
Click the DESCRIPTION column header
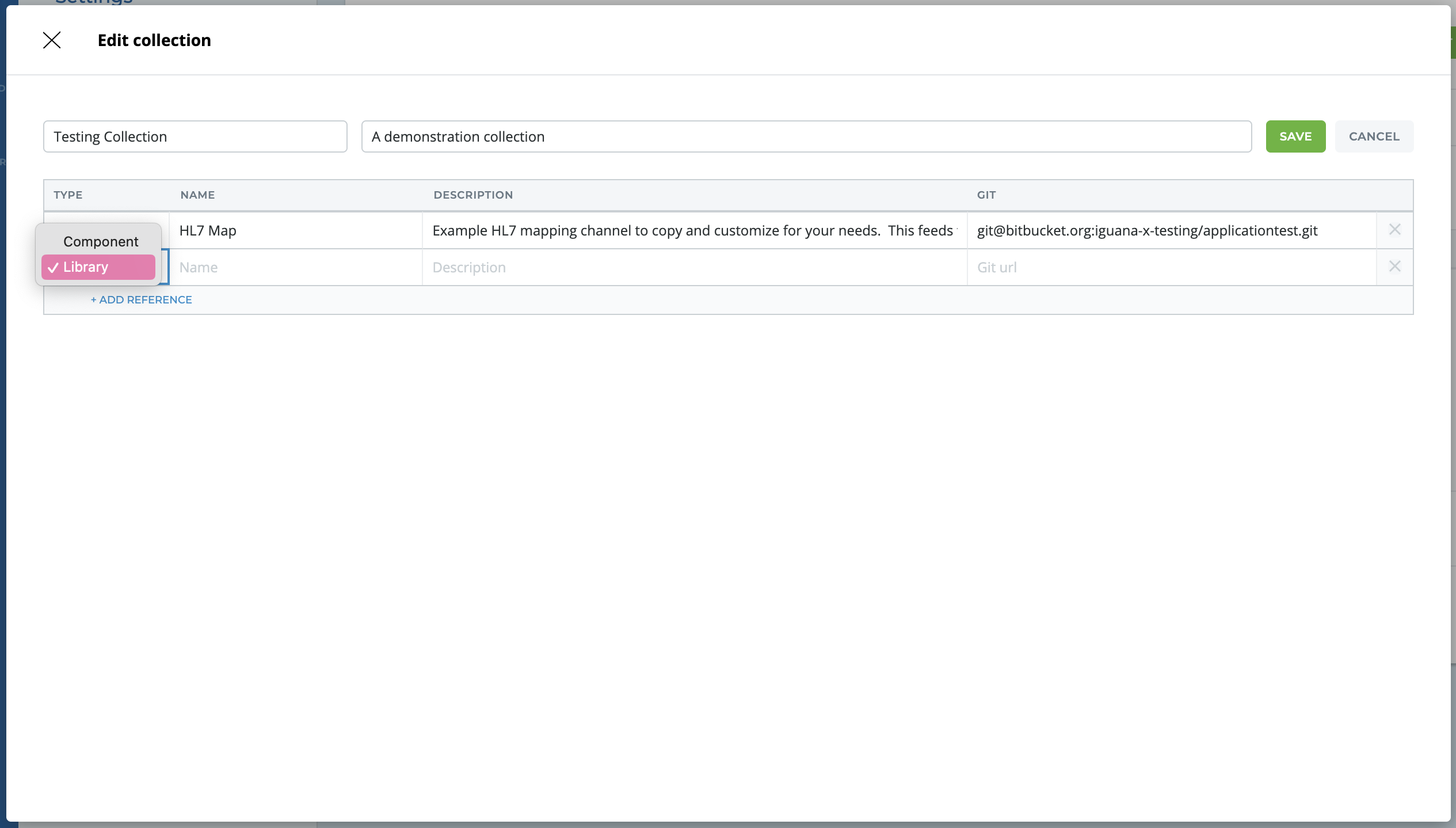473,195
